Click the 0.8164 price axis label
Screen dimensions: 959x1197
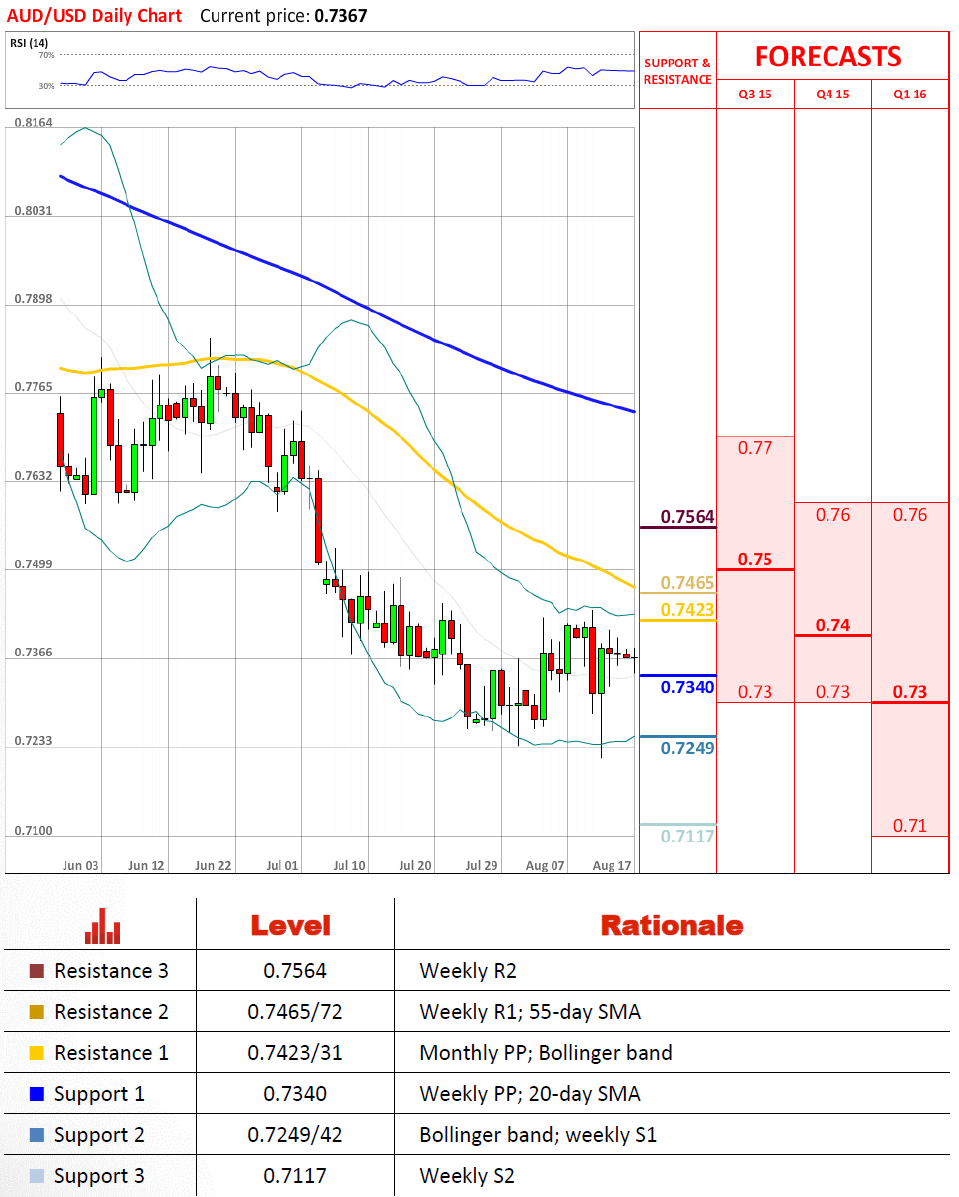34,123
